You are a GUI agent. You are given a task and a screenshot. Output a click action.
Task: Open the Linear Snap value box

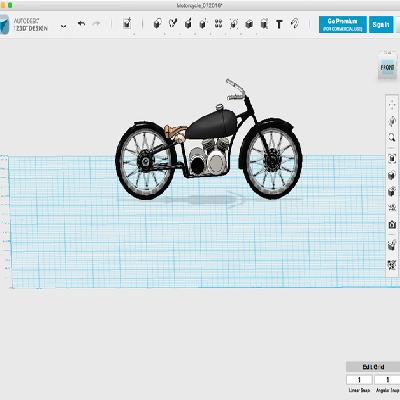(x=359, y=380)
